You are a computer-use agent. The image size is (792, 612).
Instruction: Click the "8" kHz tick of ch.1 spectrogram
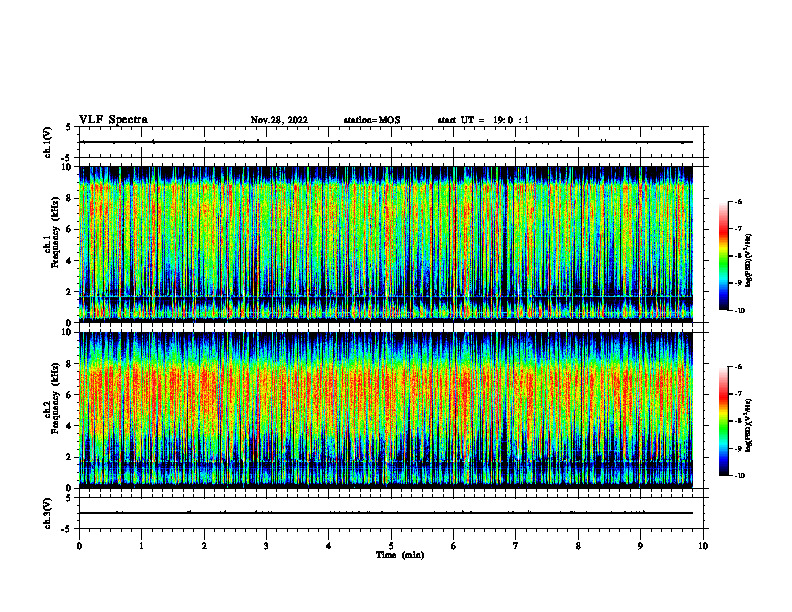click(x=69, y=198)
